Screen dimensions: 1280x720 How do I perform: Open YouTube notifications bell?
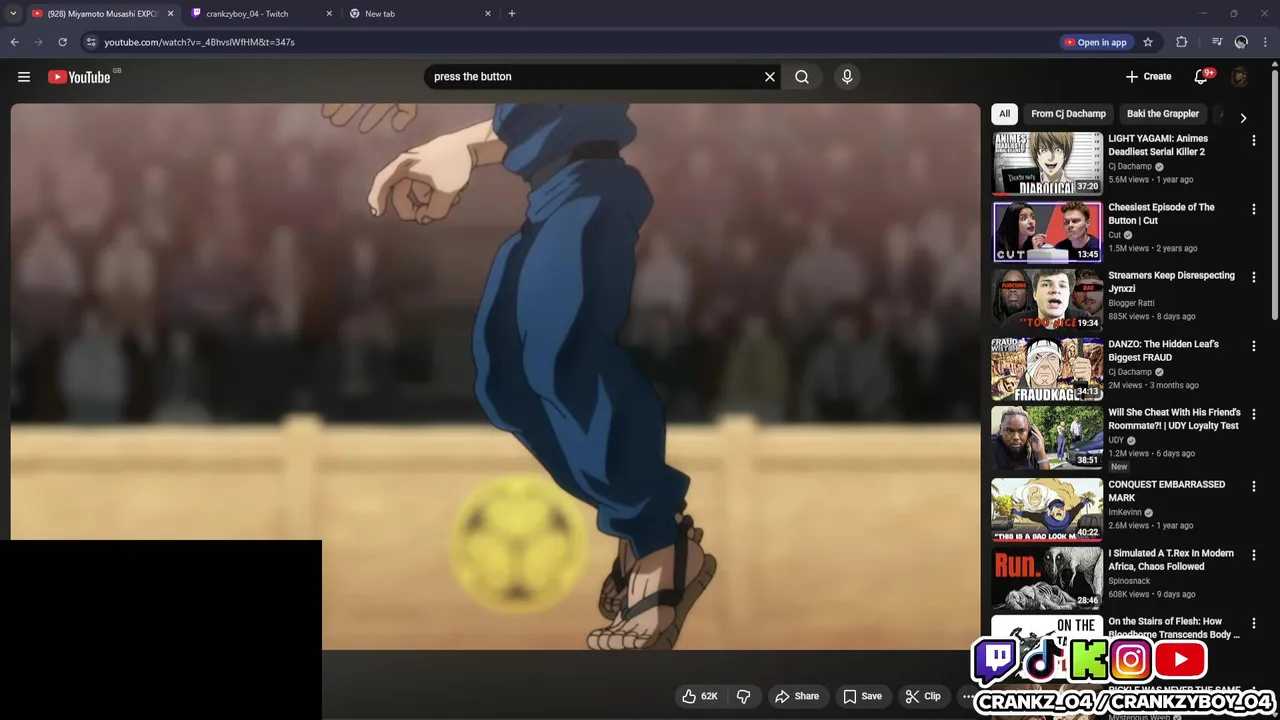[x=1201, y=77]
